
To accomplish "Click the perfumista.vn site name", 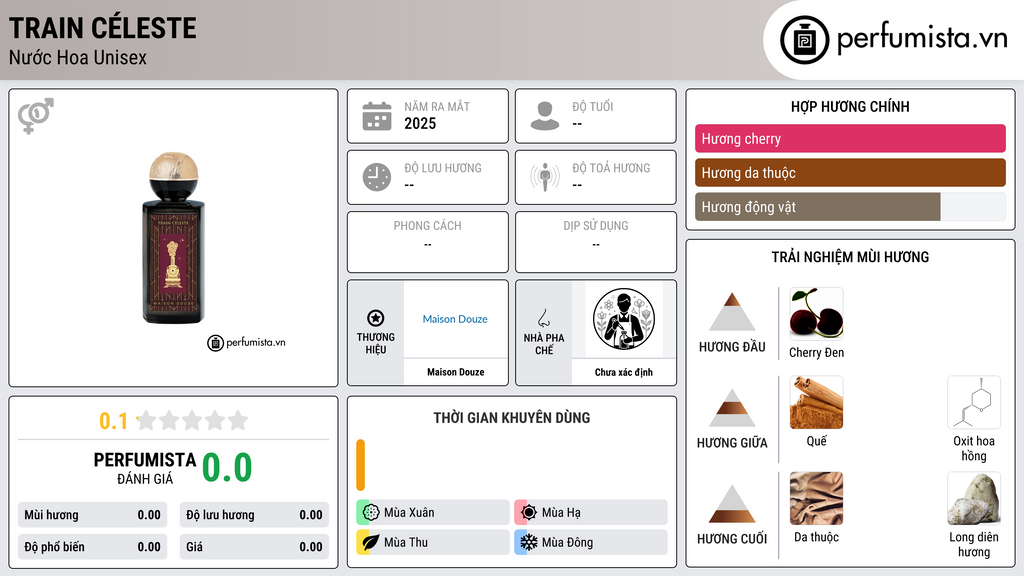I will (x=922, y=39).
